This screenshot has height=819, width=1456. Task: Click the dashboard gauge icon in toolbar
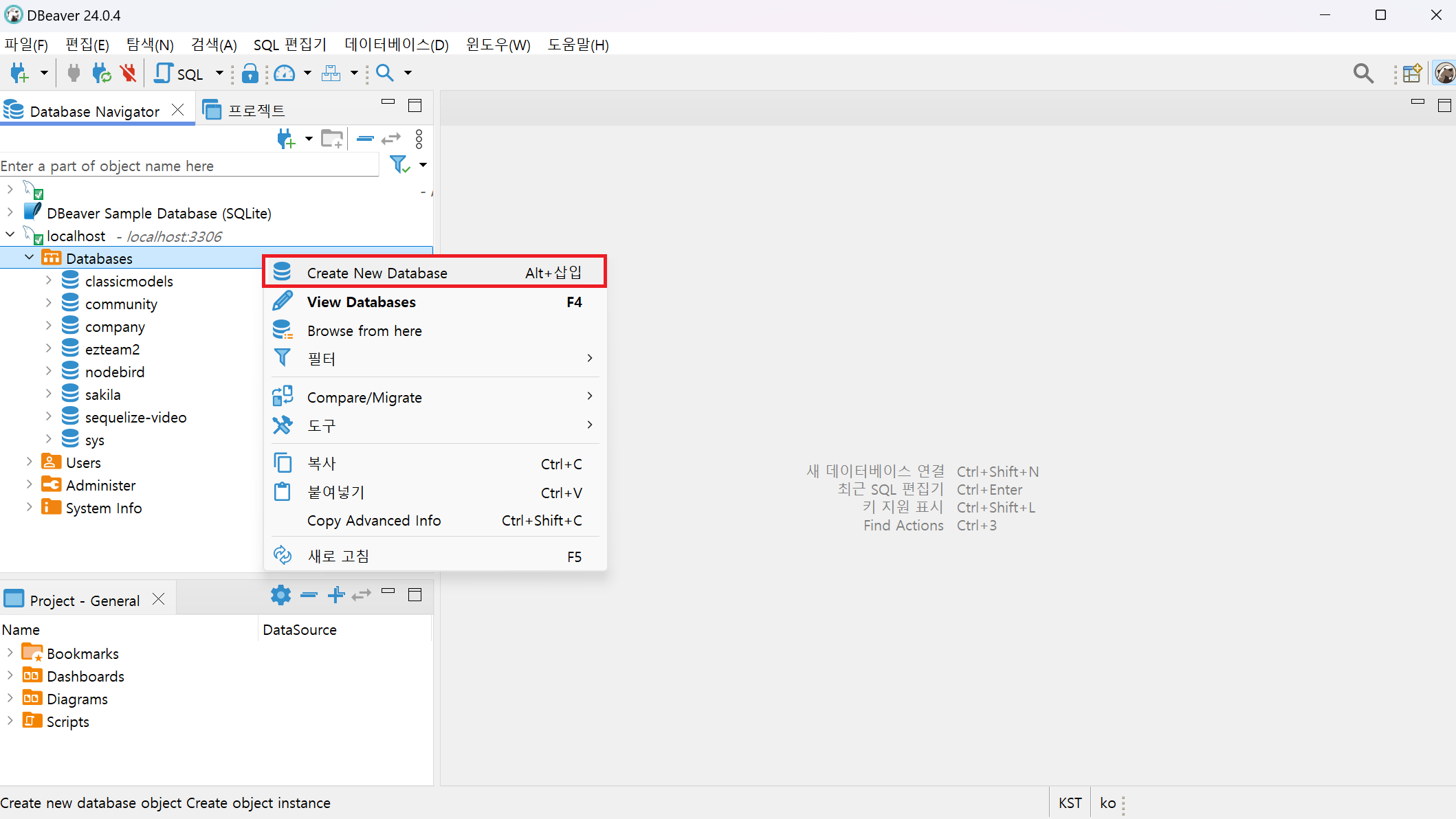(285, 73)
